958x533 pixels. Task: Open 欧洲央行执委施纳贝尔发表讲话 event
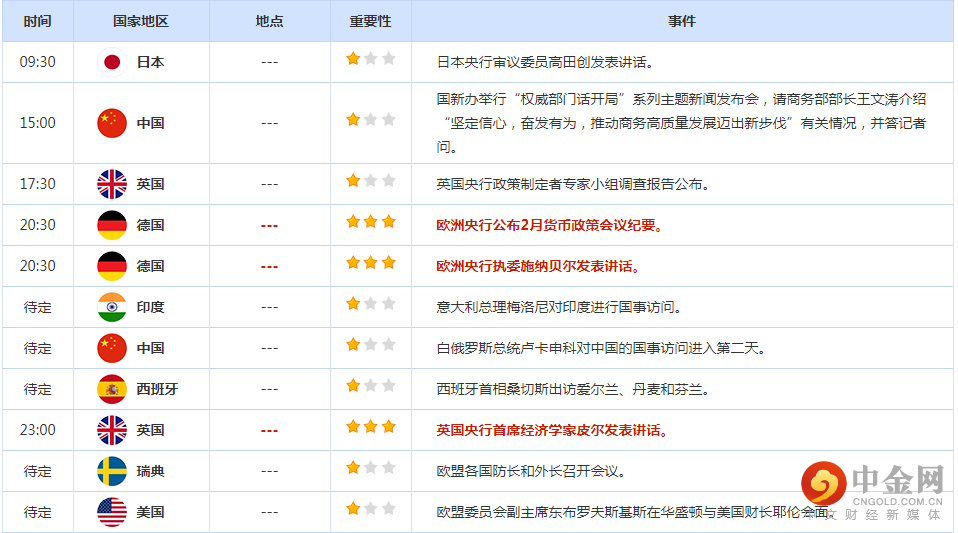point(538,266)
